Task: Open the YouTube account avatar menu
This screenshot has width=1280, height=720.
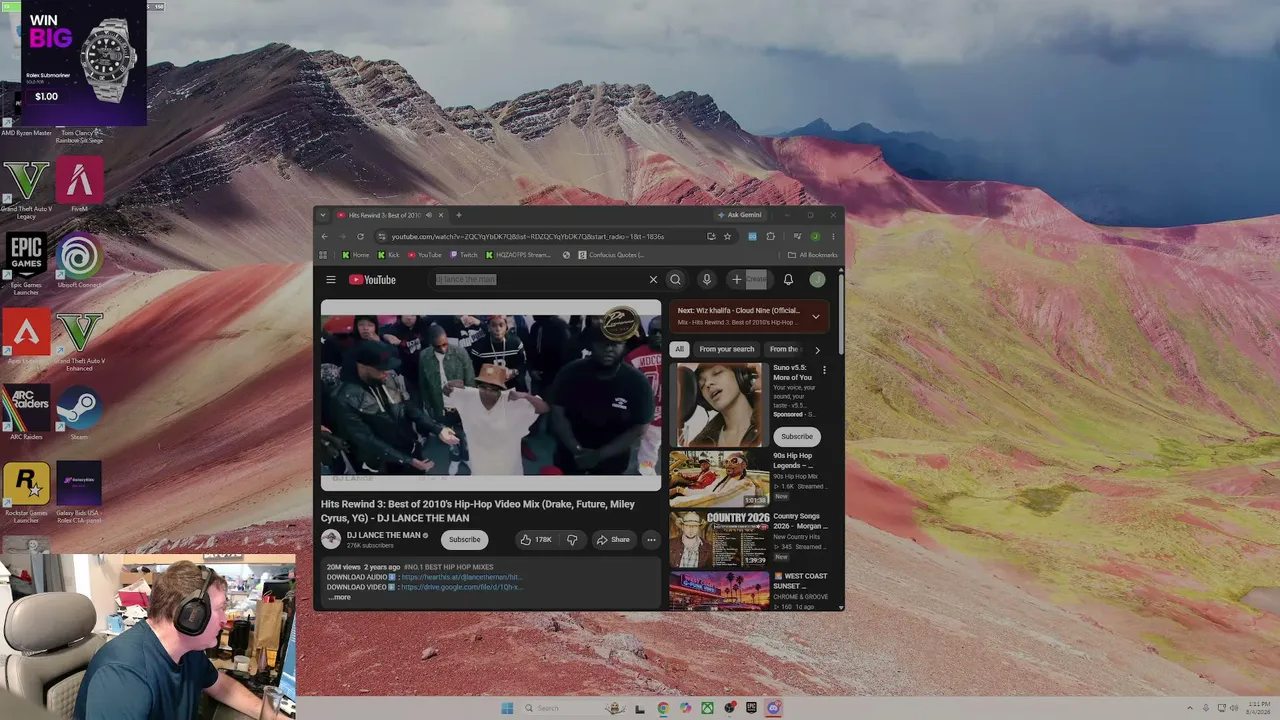Action: pos(817,280)
